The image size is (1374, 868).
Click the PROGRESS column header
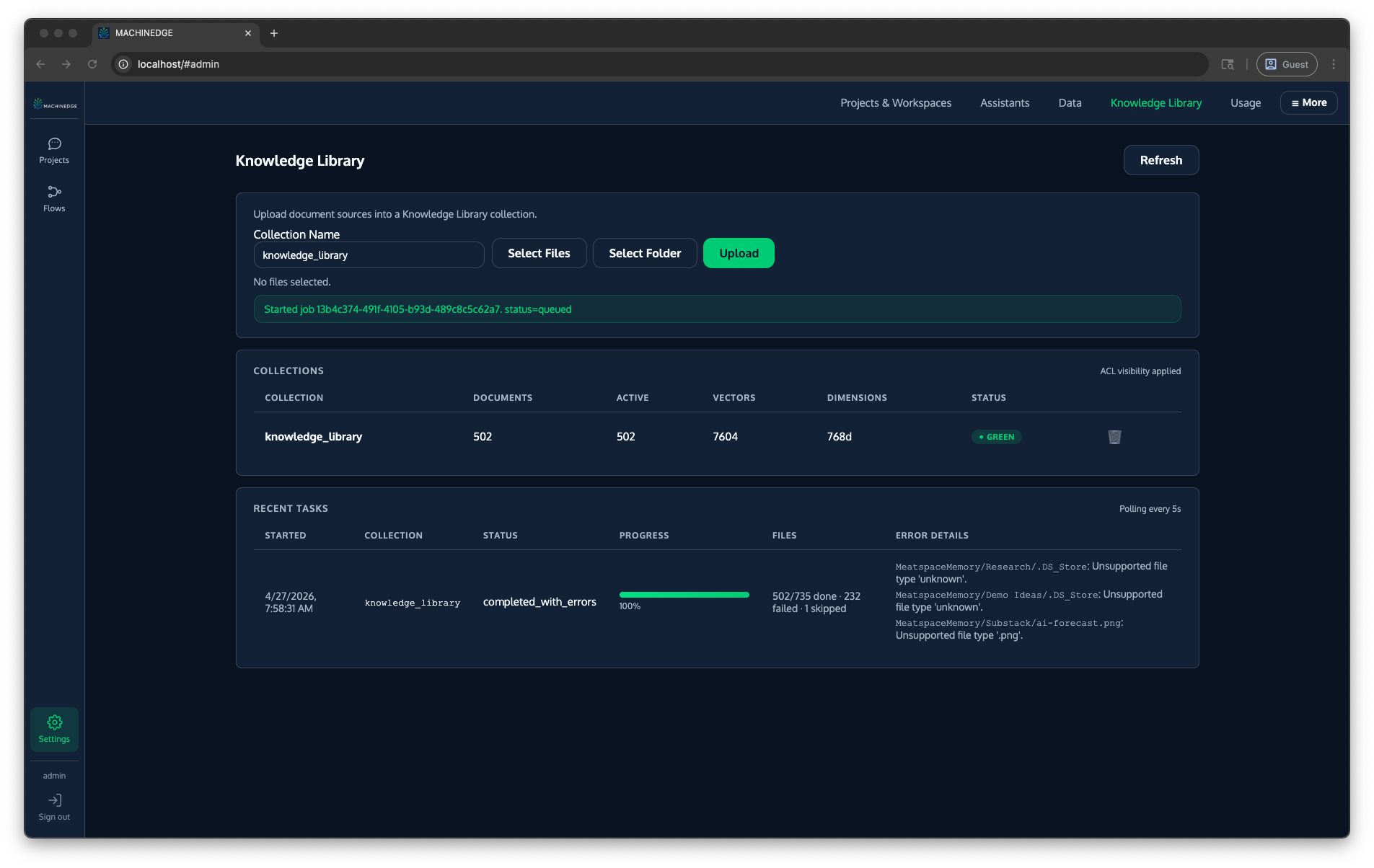point(644,536)
